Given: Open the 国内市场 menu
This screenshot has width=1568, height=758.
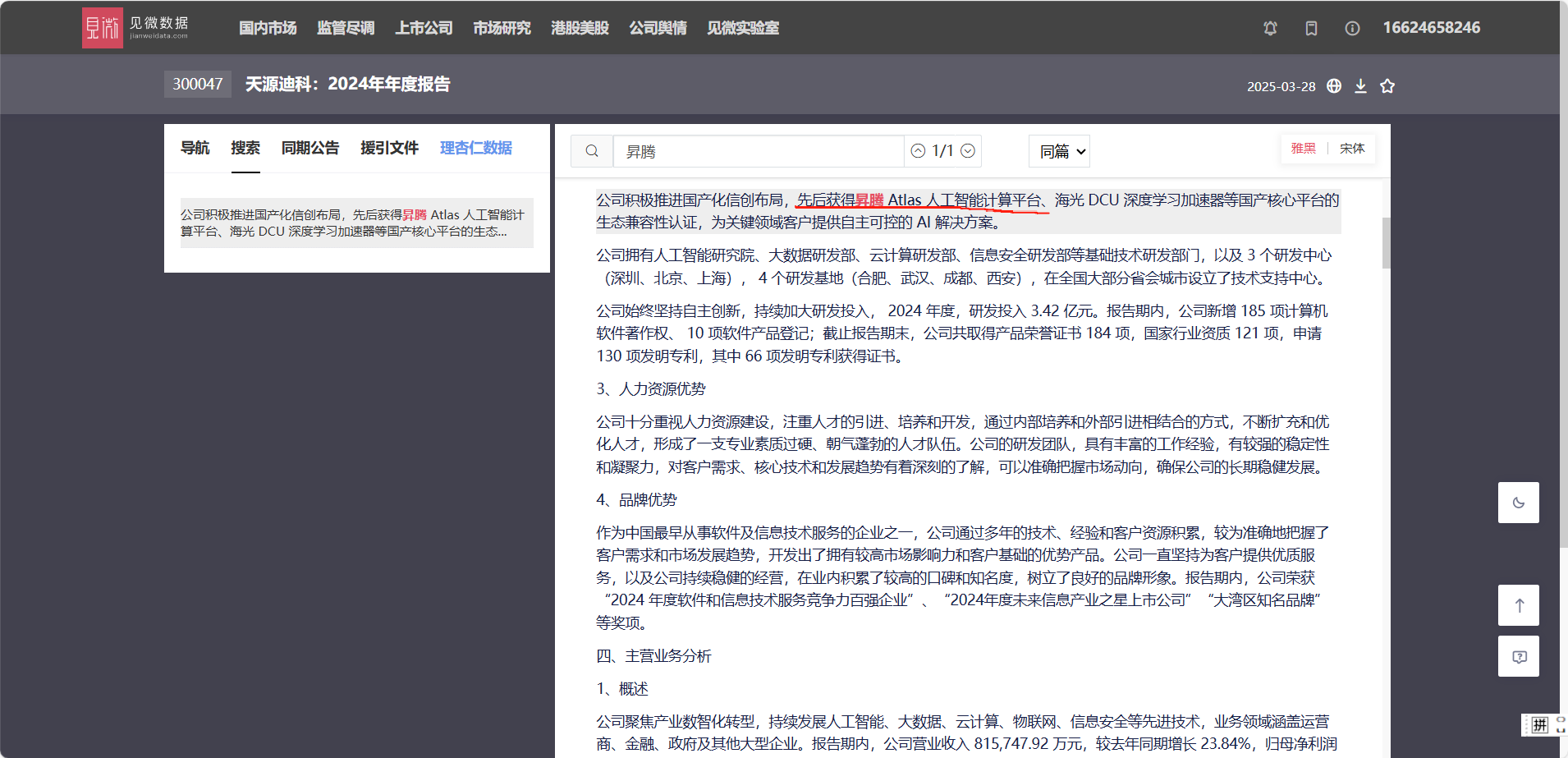Looking at the screenshot, I should [268, 28].
